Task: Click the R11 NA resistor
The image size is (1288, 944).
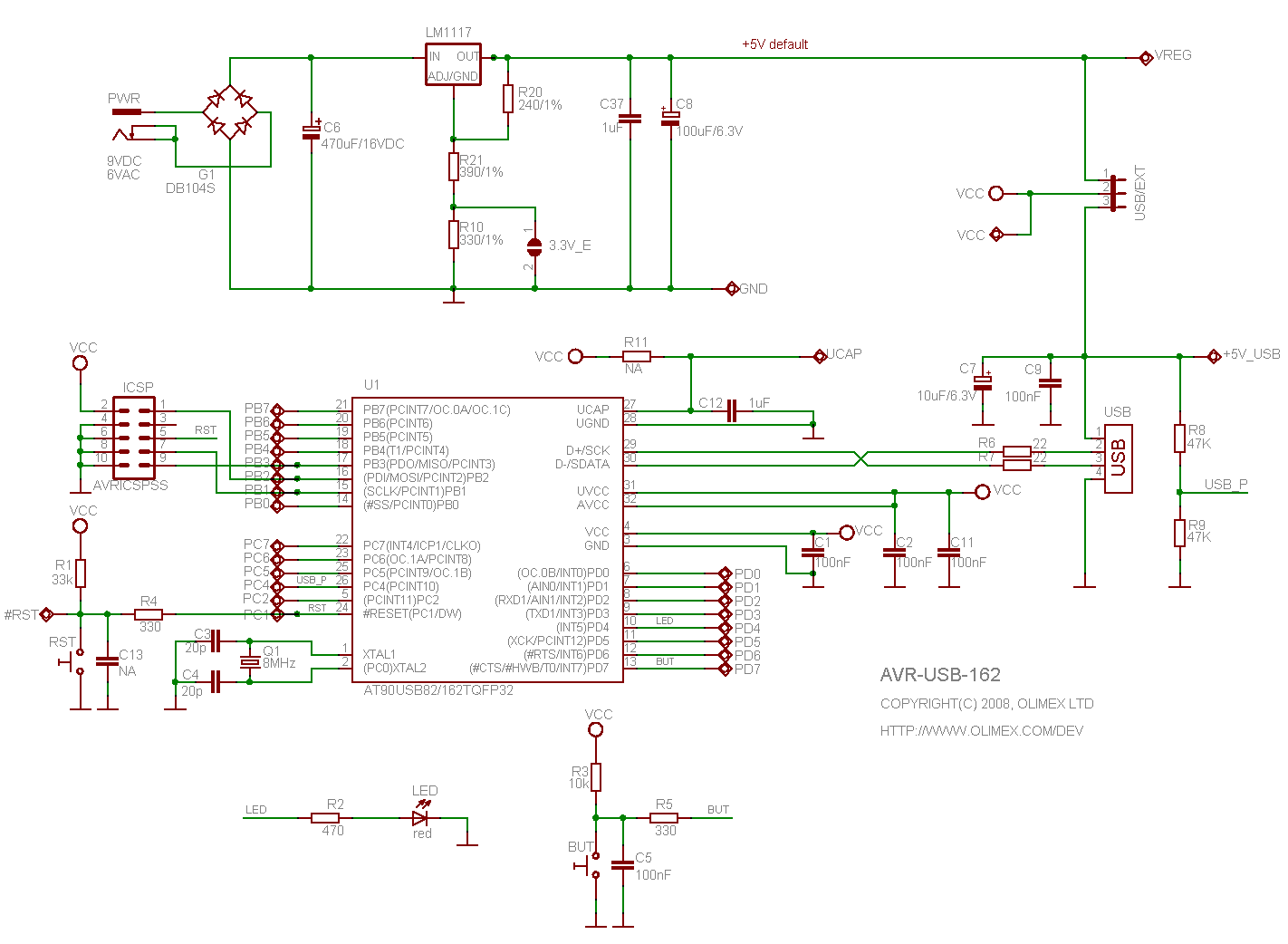Action: [636, 356]
